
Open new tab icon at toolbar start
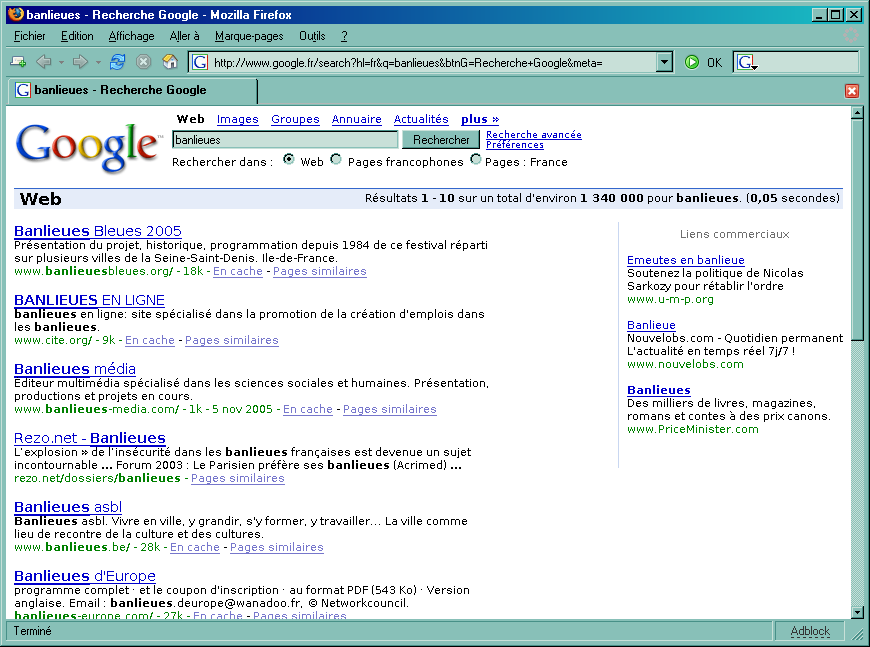pos(18,62)
